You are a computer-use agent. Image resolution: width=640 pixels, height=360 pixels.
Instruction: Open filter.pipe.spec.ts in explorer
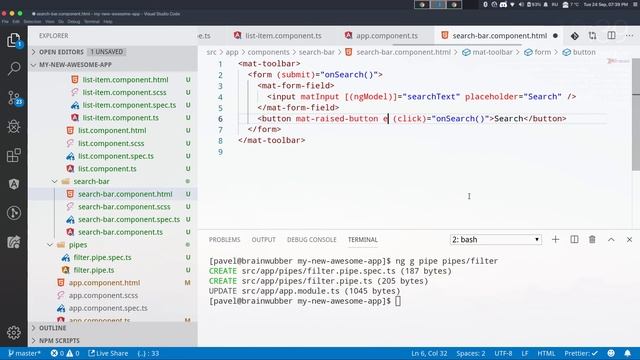point(102,258)
